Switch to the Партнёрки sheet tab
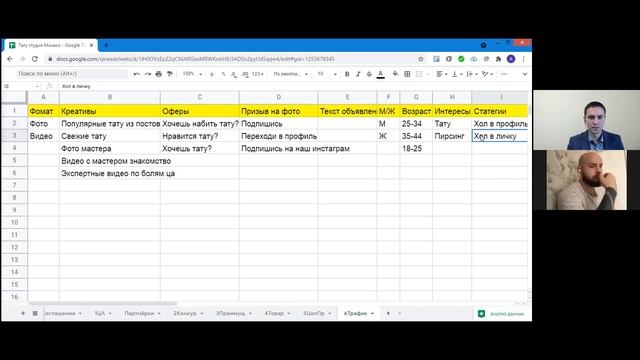 click(x=142, y=313)
